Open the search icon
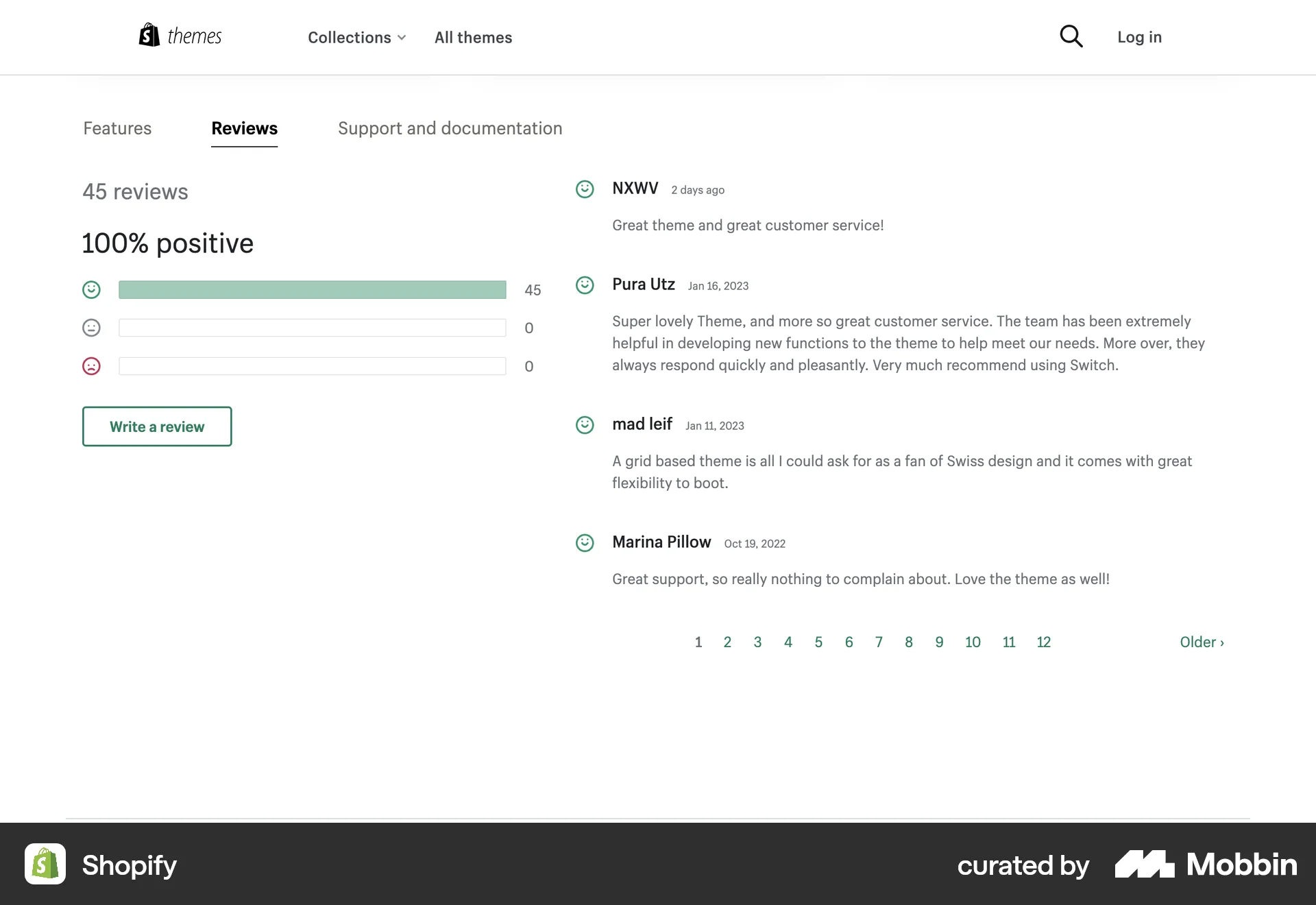This screenshot has height=905, width=1316. pyautogui.click(x=1070, y=36)
